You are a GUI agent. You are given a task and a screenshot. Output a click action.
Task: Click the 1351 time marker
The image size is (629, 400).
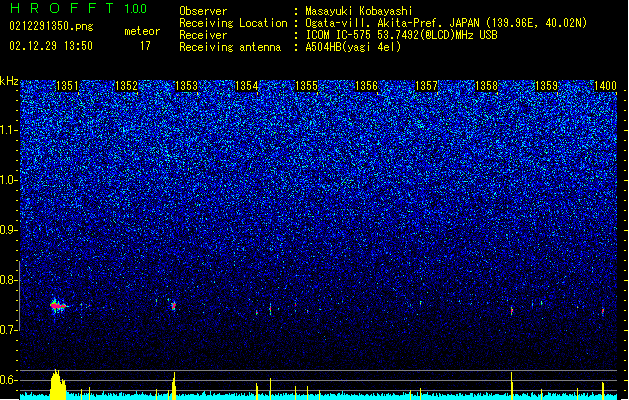click(x=67, y=86)
